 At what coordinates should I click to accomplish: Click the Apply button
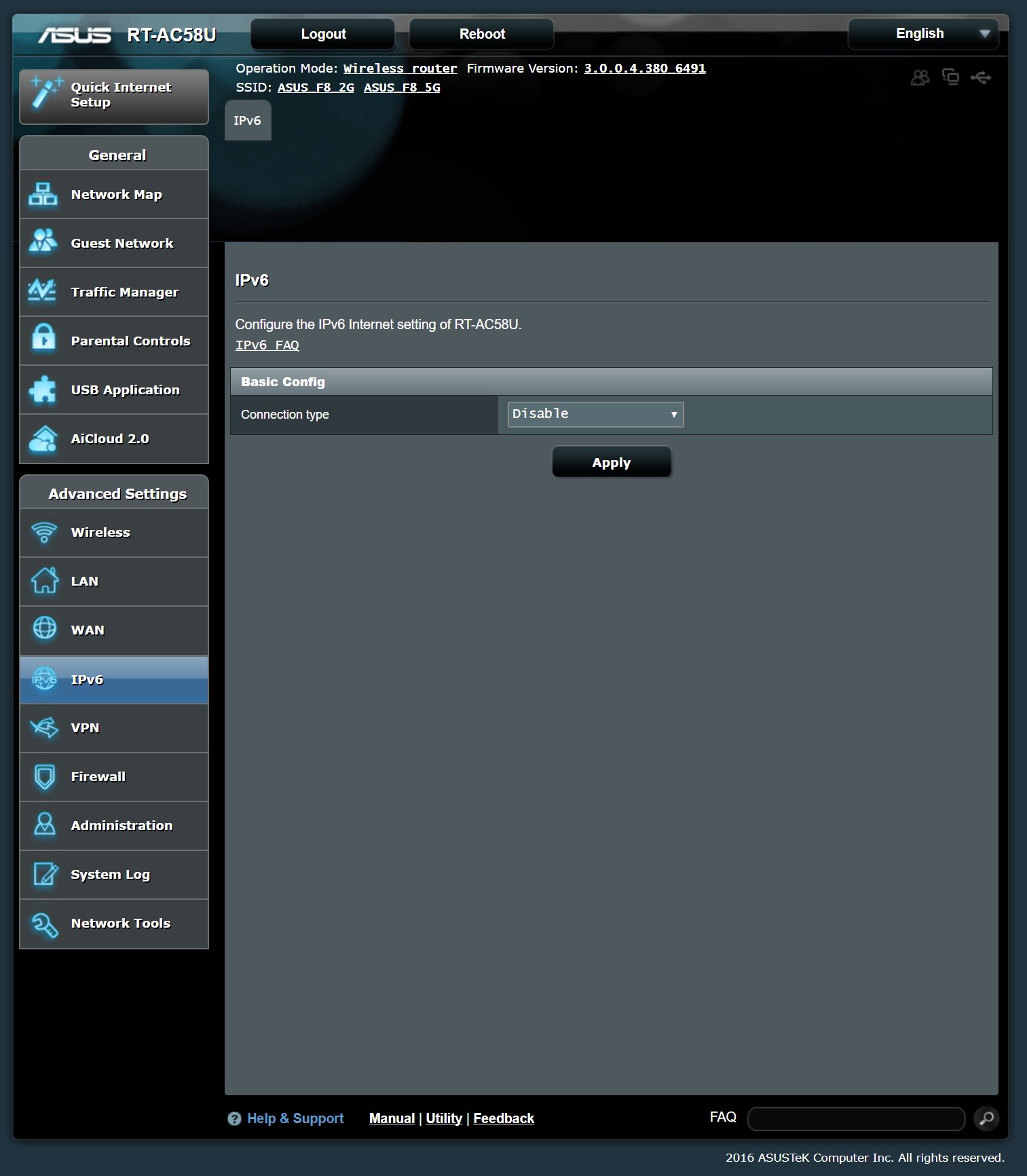(612, 463)
